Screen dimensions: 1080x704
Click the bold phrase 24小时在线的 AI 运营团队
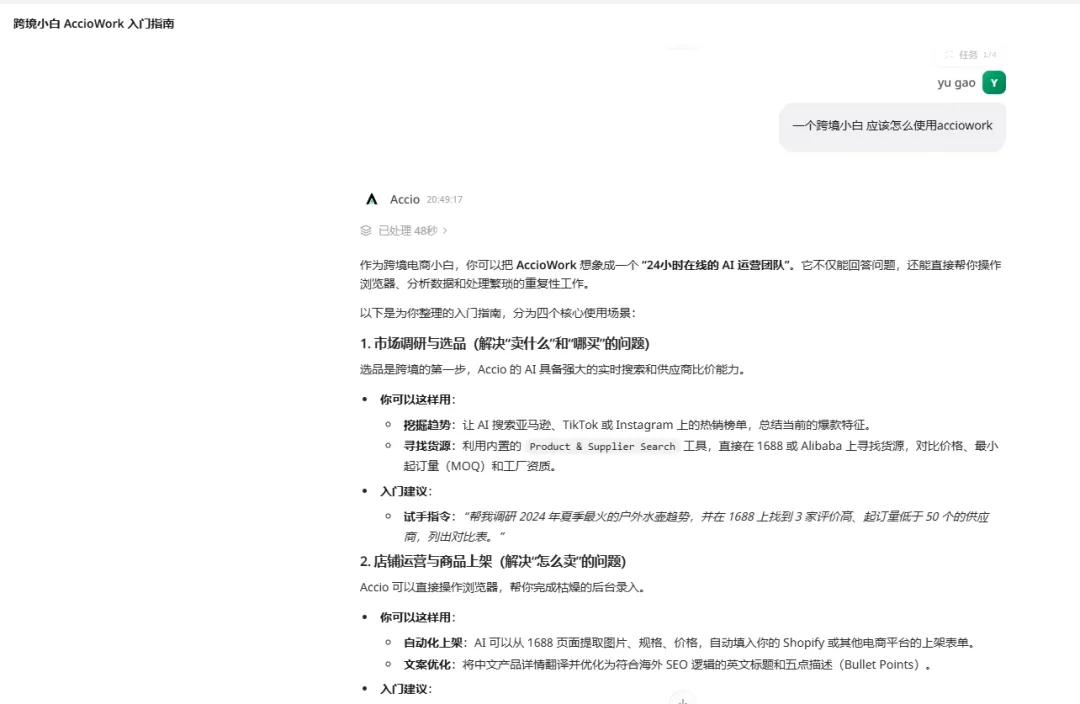717,265
